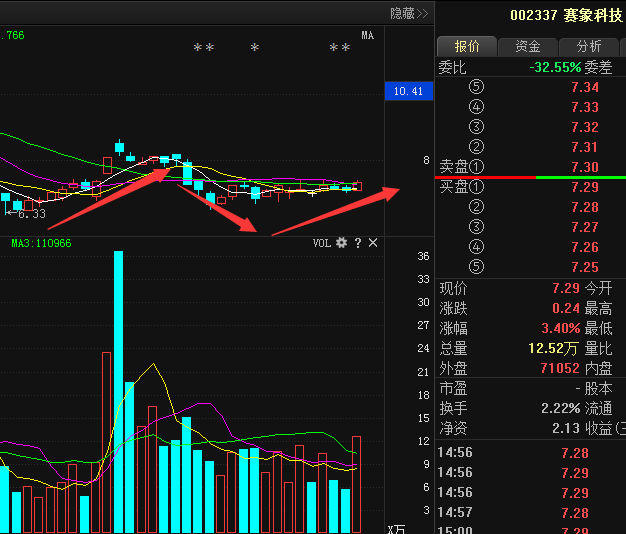
Task: Click the 换手 value 2.22%
Action: pos(561,408)
